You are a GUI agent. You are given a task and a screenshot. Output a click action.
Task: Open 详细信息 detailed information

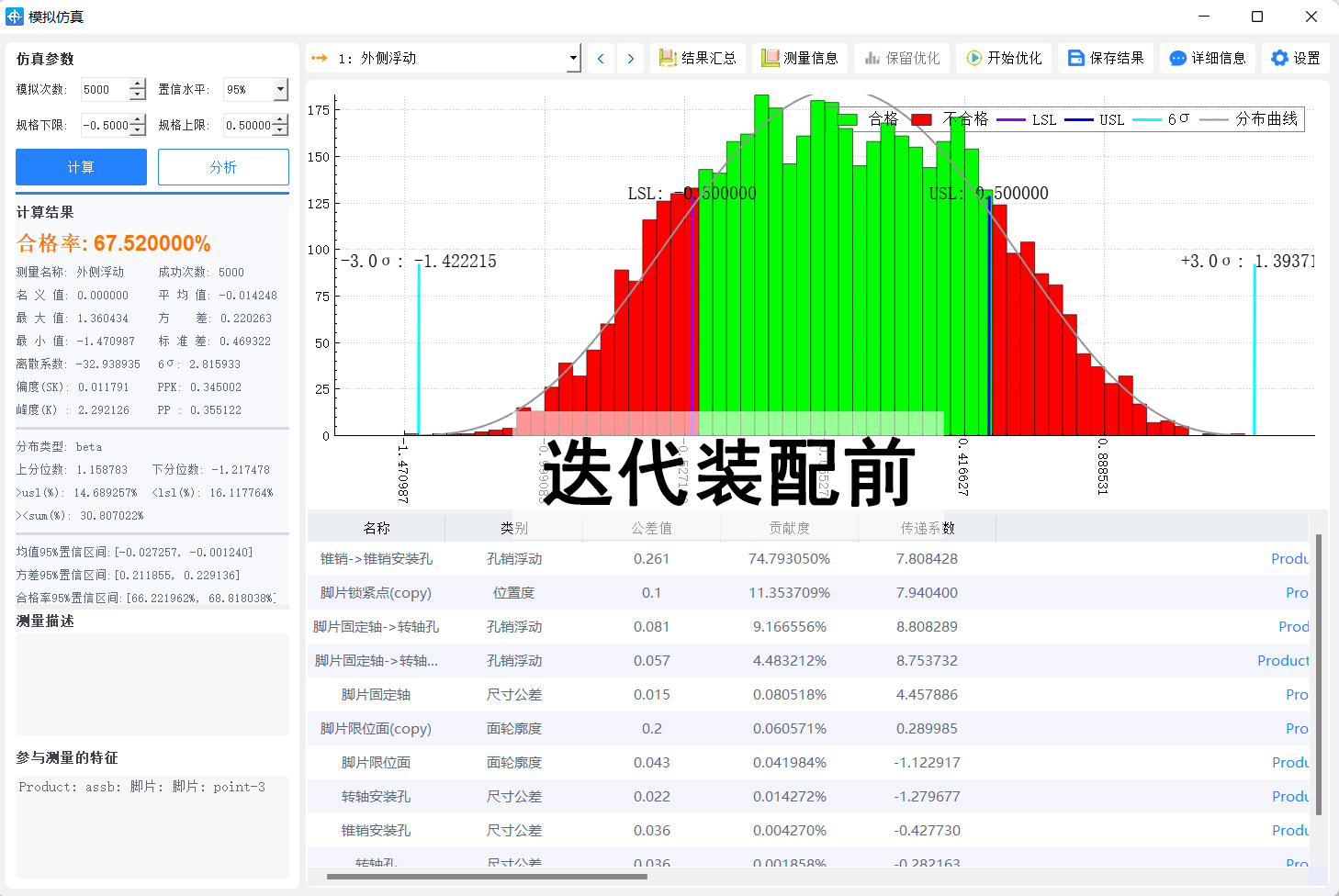click(1205, 57)
